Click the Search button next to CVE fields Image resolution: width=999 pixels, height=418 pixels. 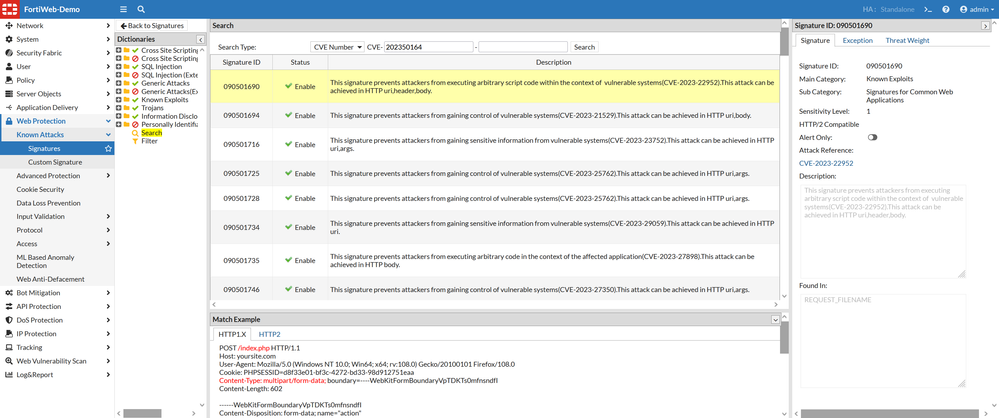pyautogui.click(x=584, y=47)
